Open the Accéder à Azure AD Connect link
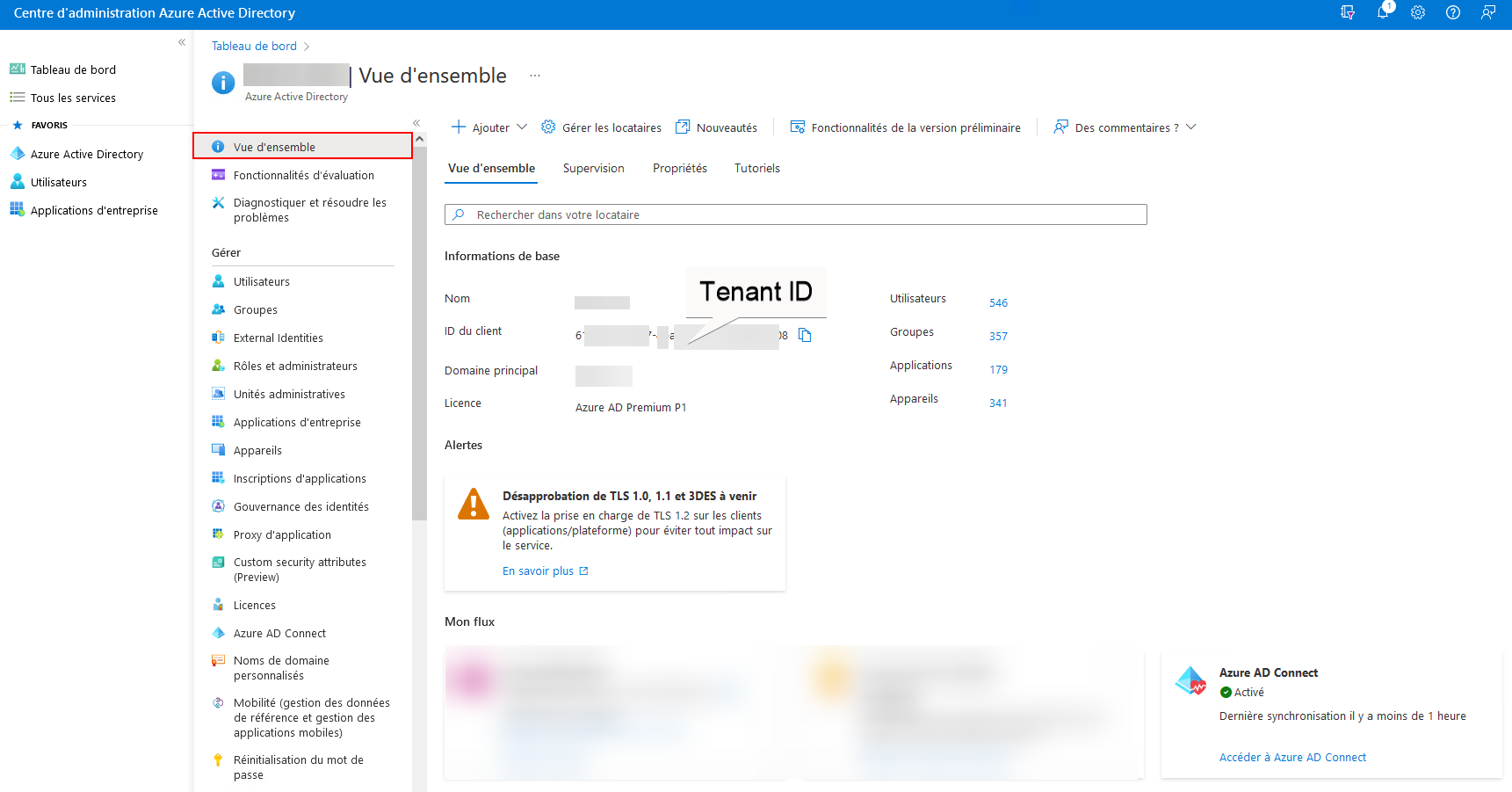The image size is (1512, 792). pyautogui.click(x=1292, y=758)
